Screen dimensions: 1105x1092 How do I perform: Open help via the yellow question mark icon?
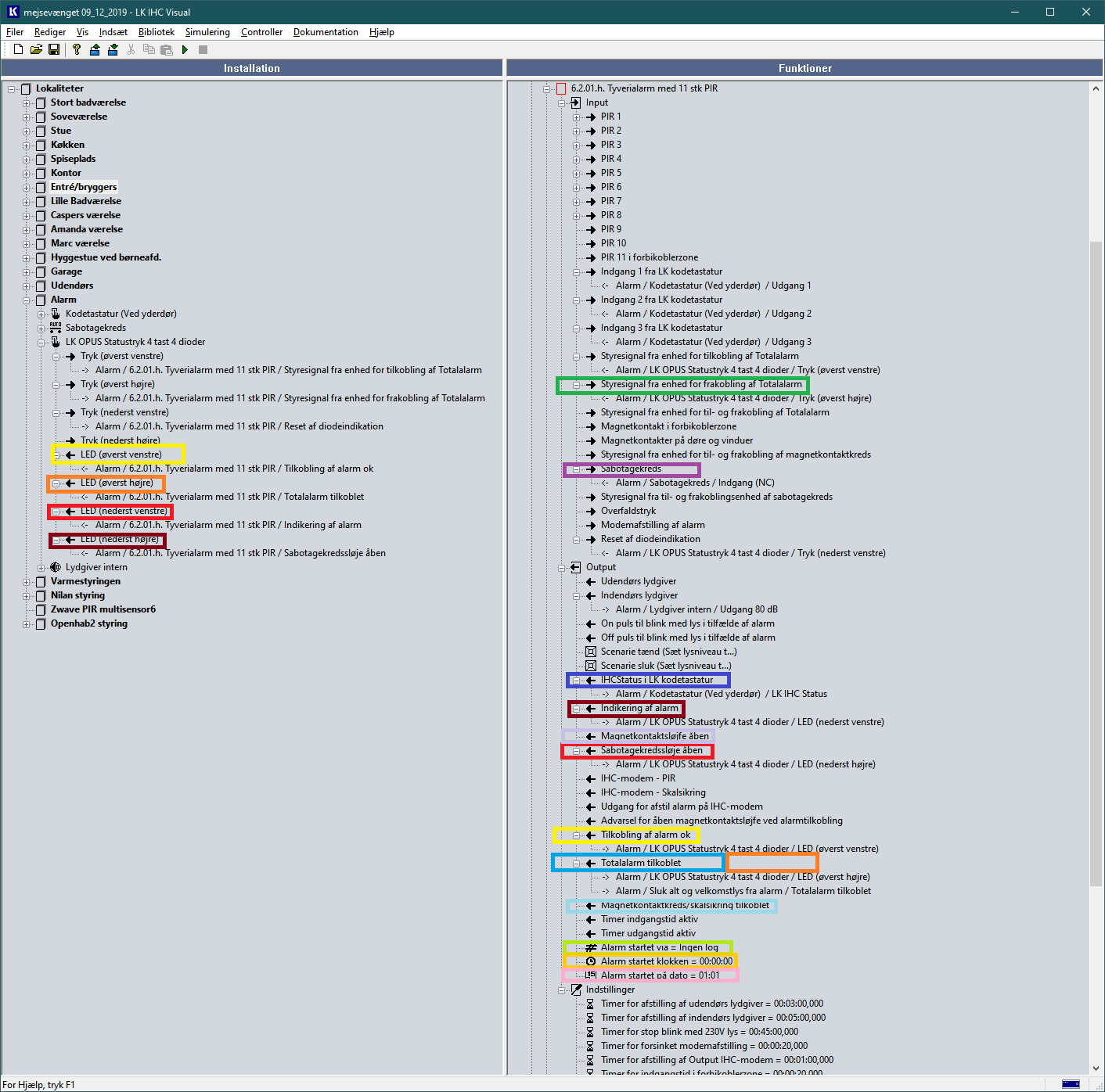76,49
